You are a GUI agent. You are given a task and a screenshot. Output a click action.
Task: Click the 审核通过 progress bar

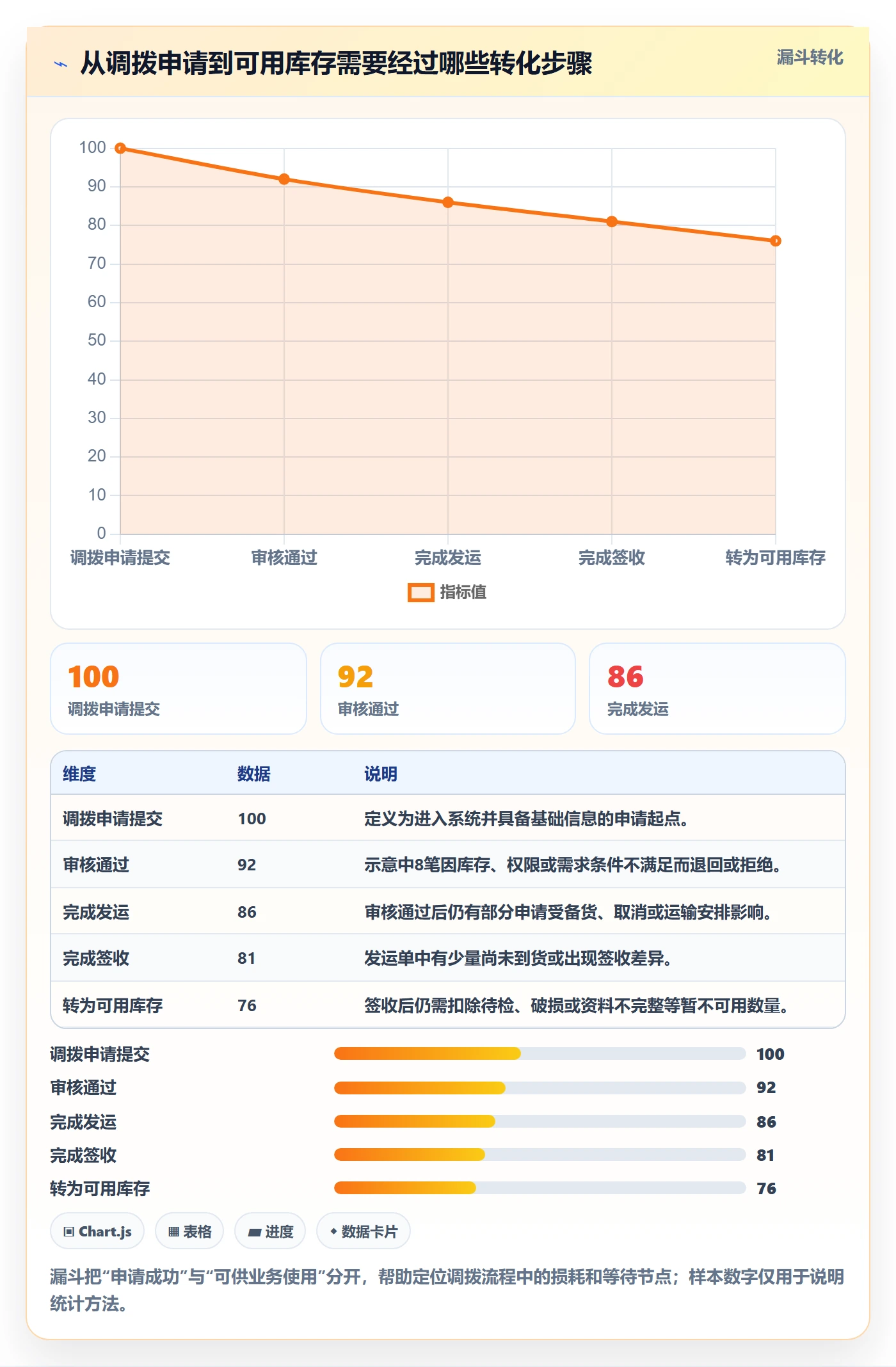click(540, 1087)
